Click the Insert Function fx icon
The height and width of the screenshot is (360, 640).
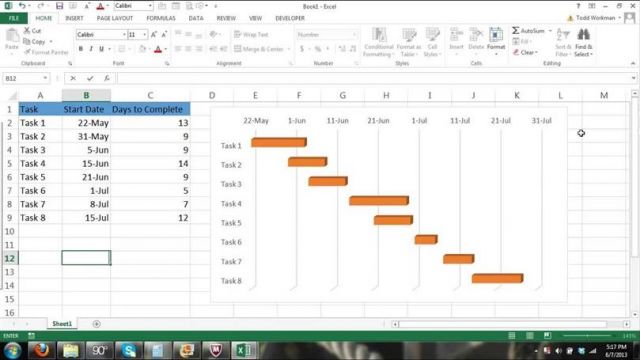pyautogui.click(x=107, y=78)
